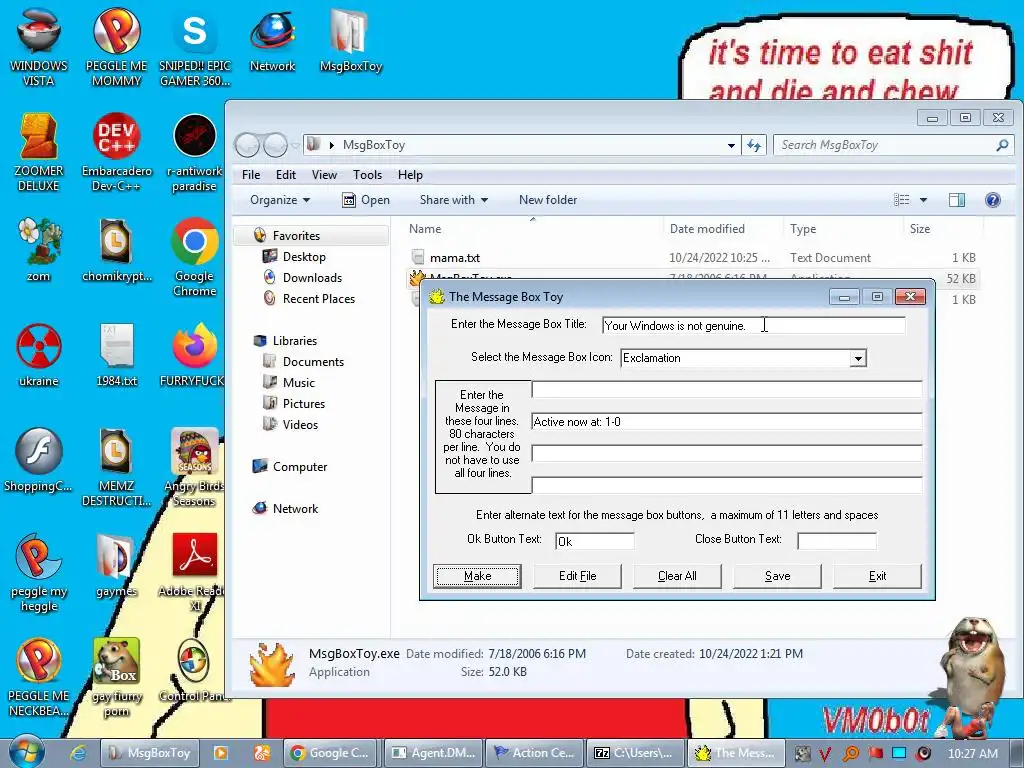The image size is (1024, 768).
Task: Open 1984.txt on the desktop
Action: [116, 355]
